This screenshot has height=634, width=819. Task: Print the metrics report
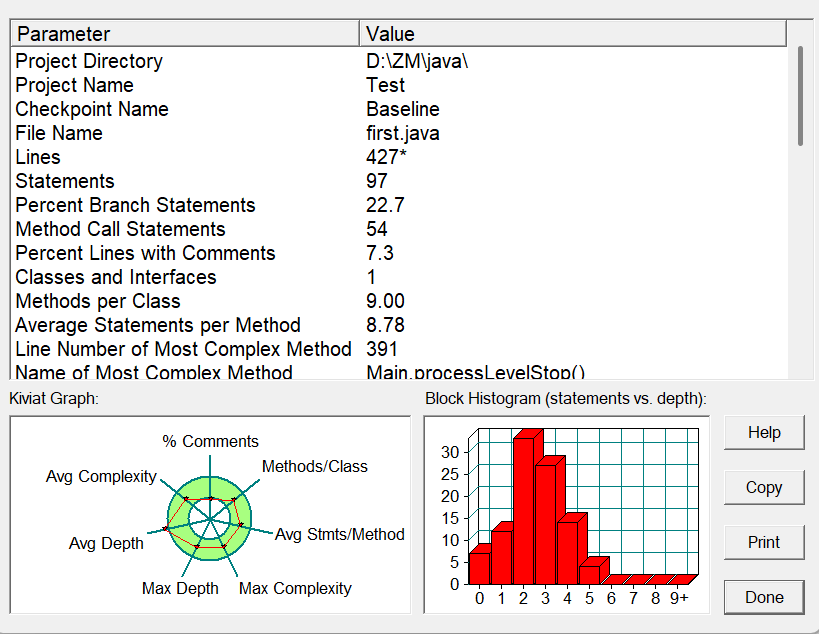click(x=764, y=542)
